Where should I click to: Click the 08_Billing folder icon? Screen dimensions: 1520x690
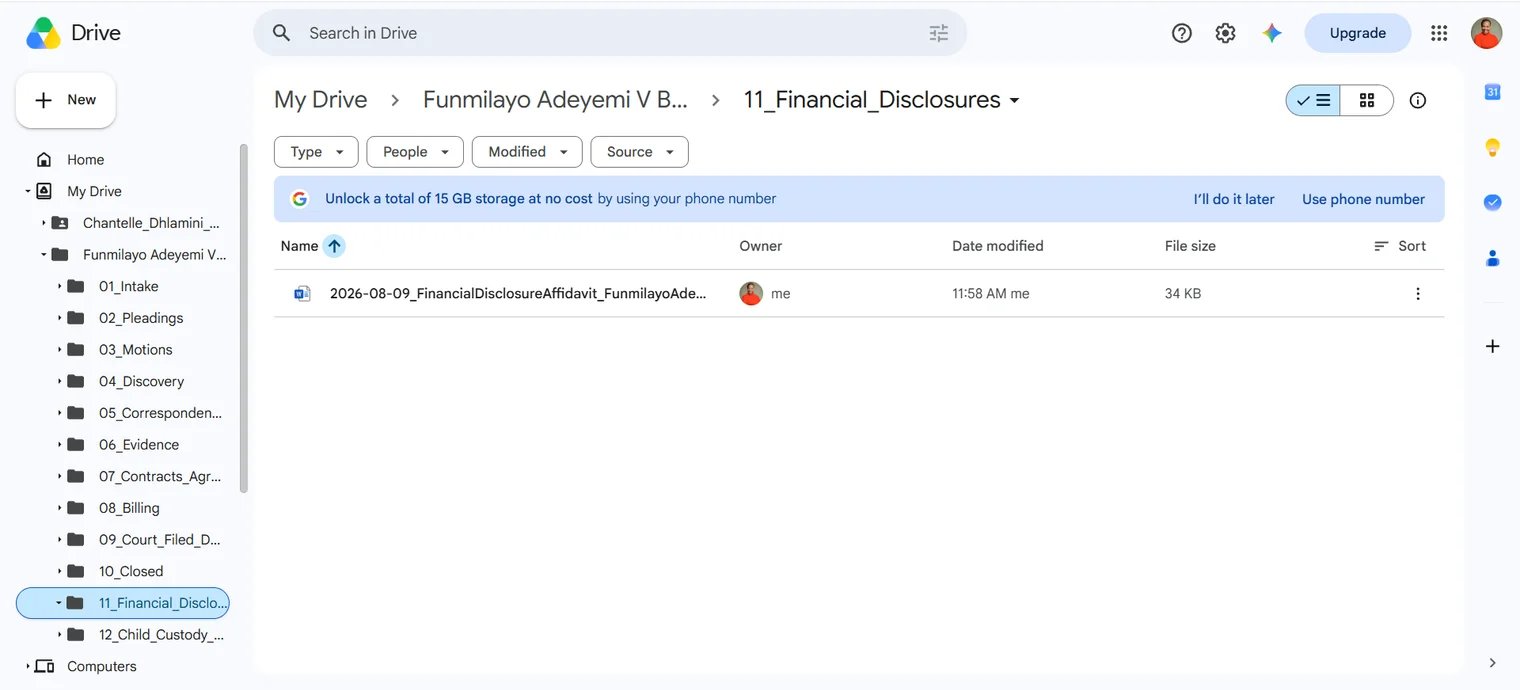tap(76, 508)
